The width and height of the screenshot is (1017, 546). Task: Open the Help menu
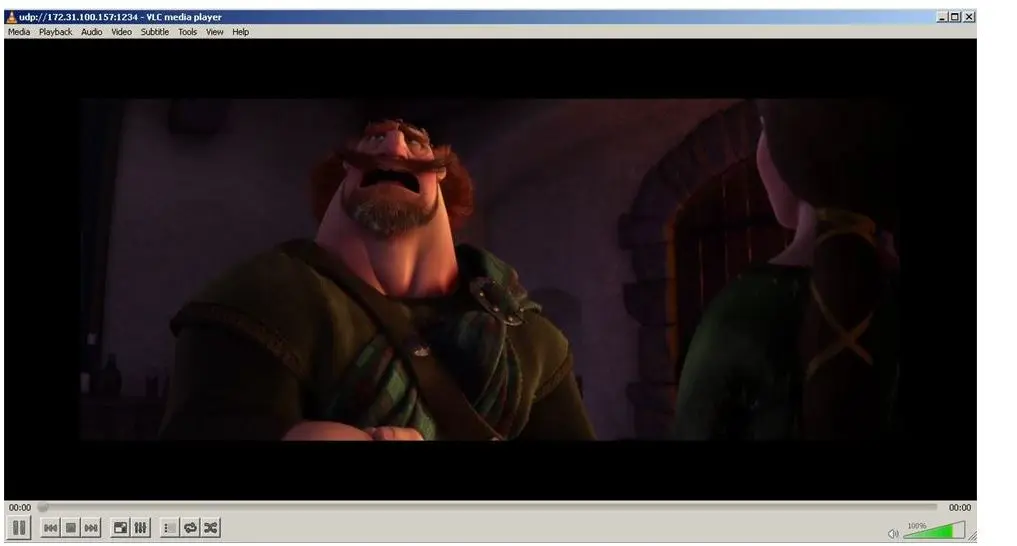(x=241, y=32)
